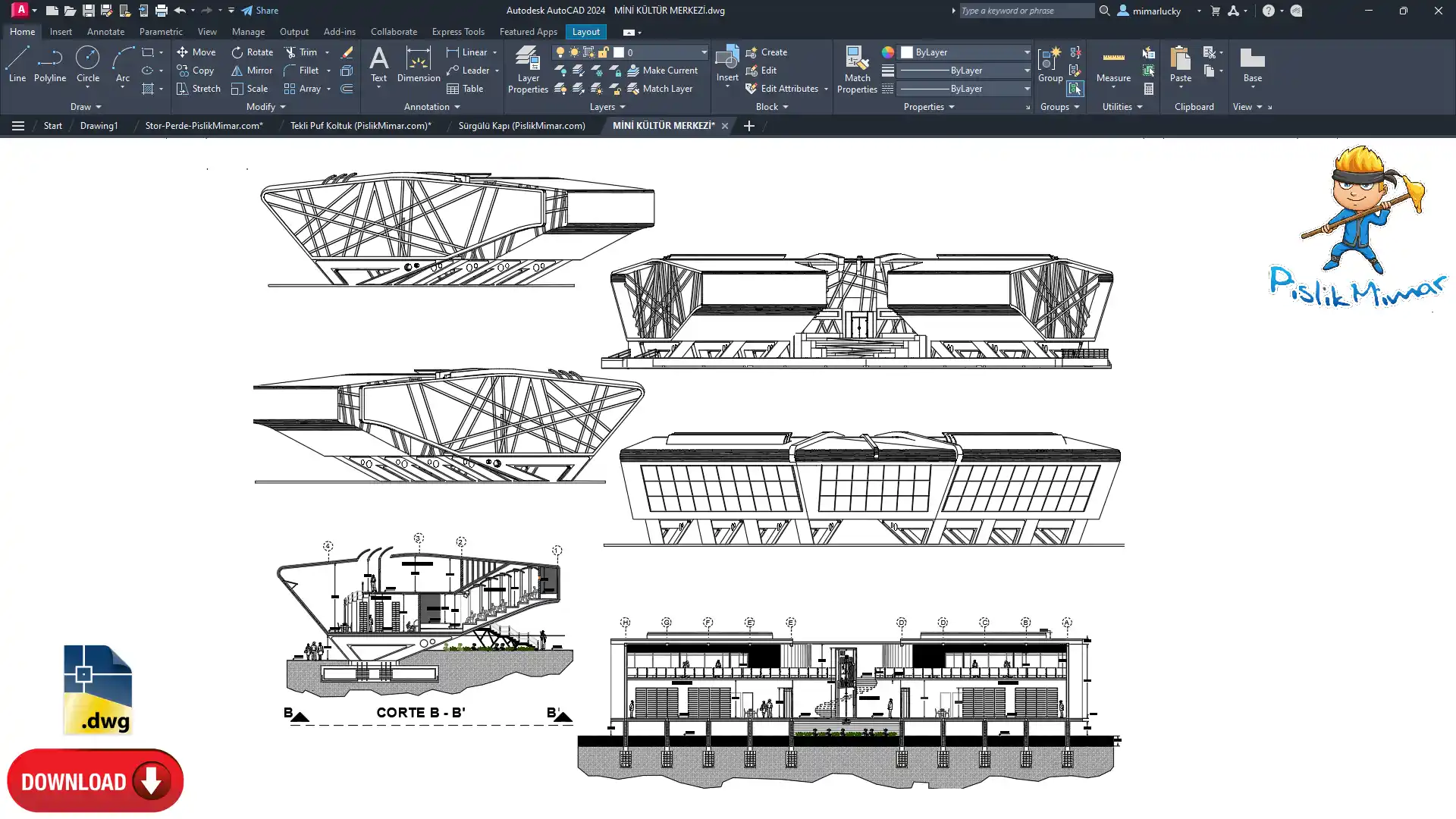Screen dimensions: 1456x819
Task: Switch to Sürgülü Kapı drawing tab
Action: point(522,126)
